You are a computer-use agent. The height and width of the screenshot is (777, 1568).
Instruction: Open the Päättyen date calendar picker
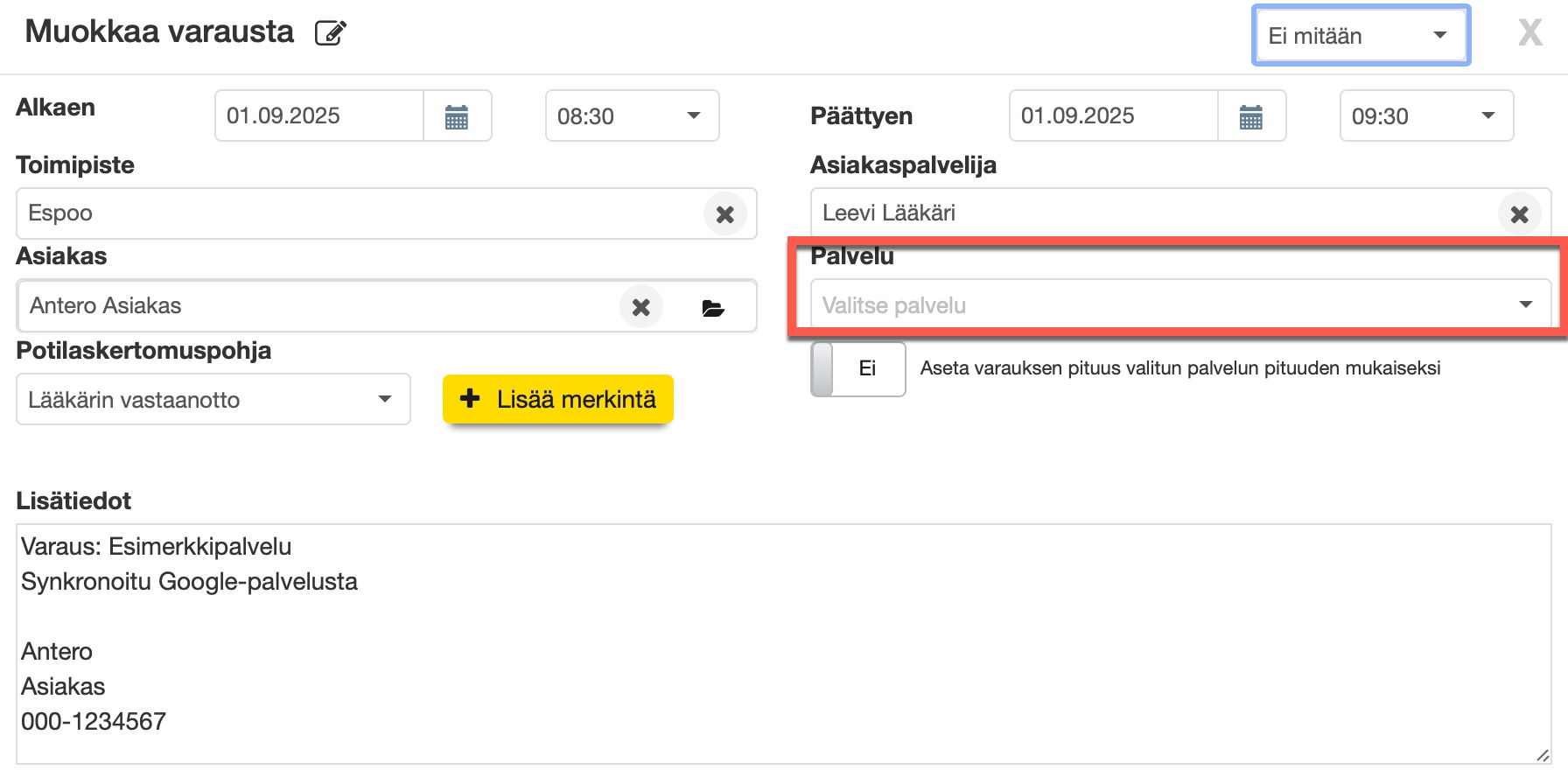1251,116
